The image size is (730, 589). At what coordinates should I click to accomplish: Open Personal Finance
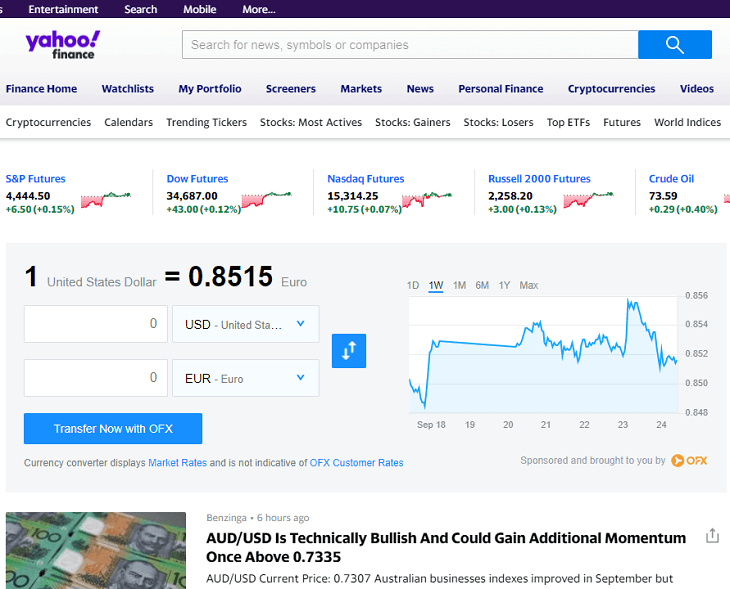click(500, 88)
